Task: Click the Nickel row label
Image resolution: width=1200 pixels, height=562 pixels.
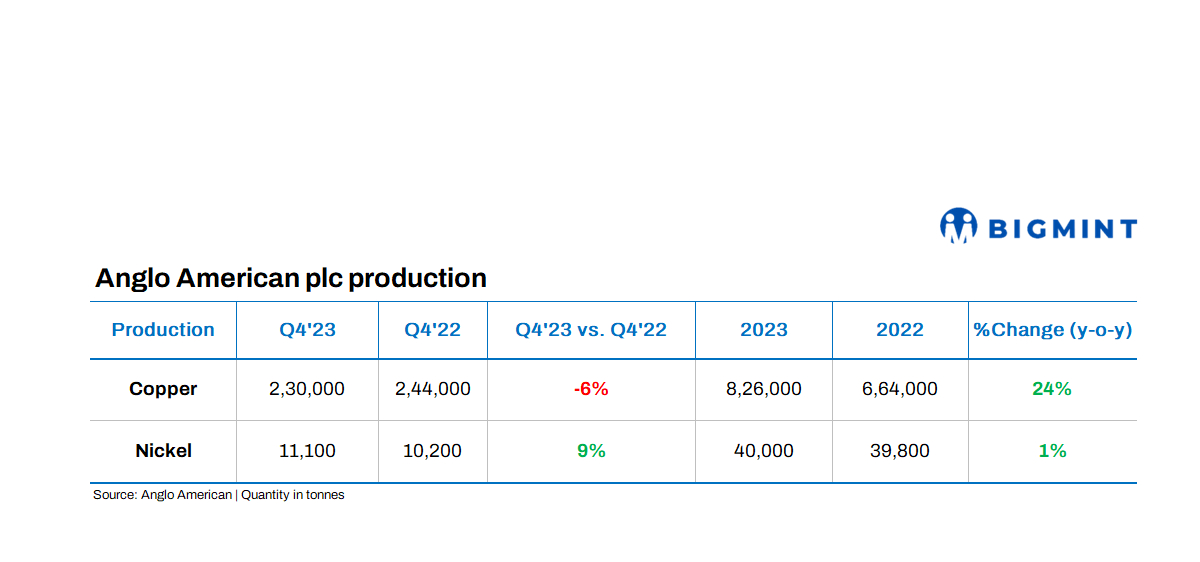Action: pos(163,451)
